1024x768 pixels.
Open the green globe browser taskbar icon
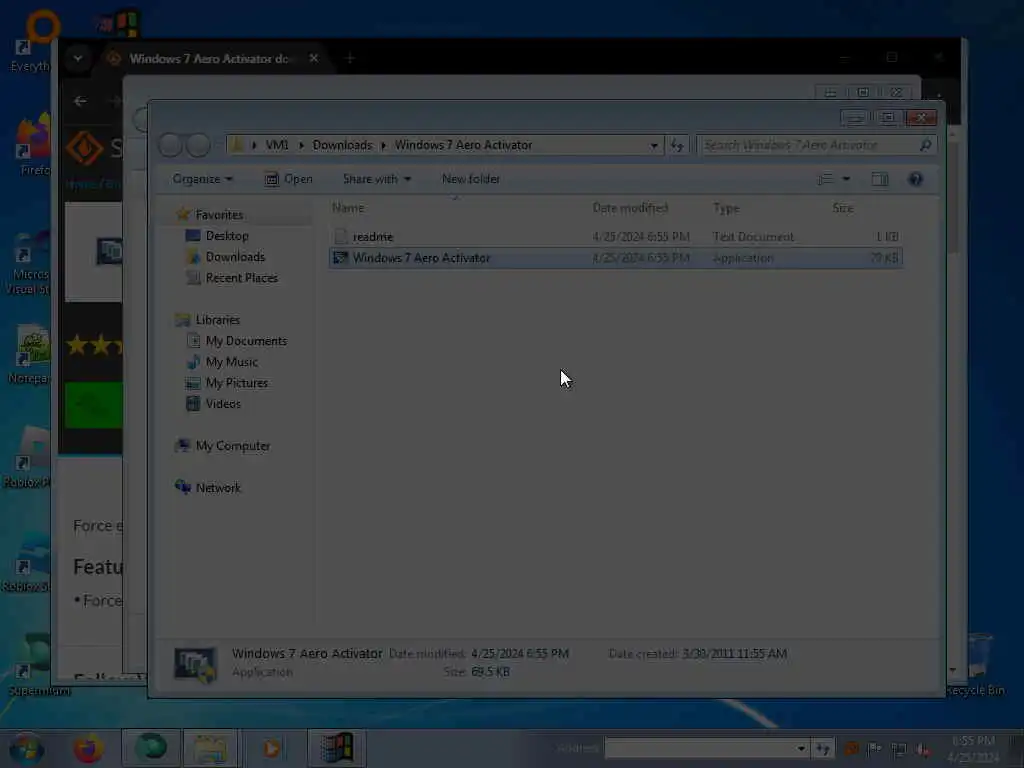(151, 748)
